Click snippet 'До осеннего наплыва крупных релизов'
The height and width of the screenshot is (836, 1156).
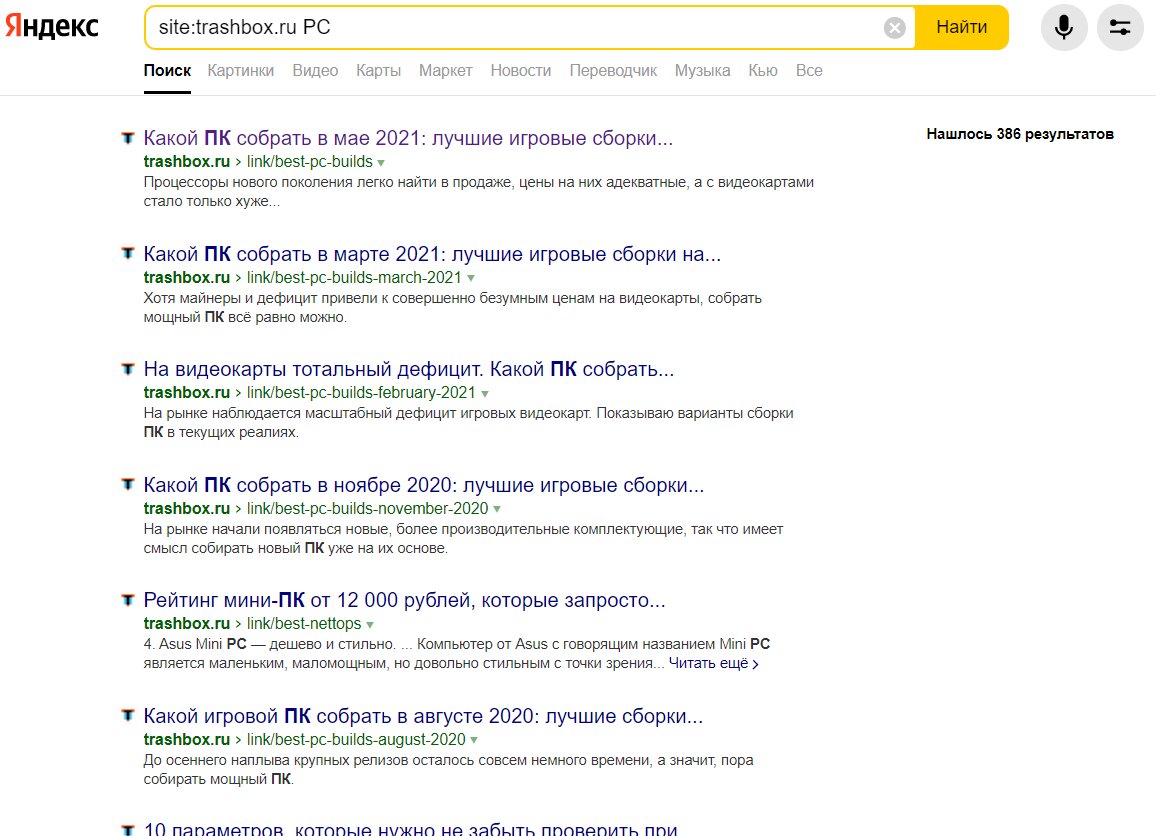[448, 770]
